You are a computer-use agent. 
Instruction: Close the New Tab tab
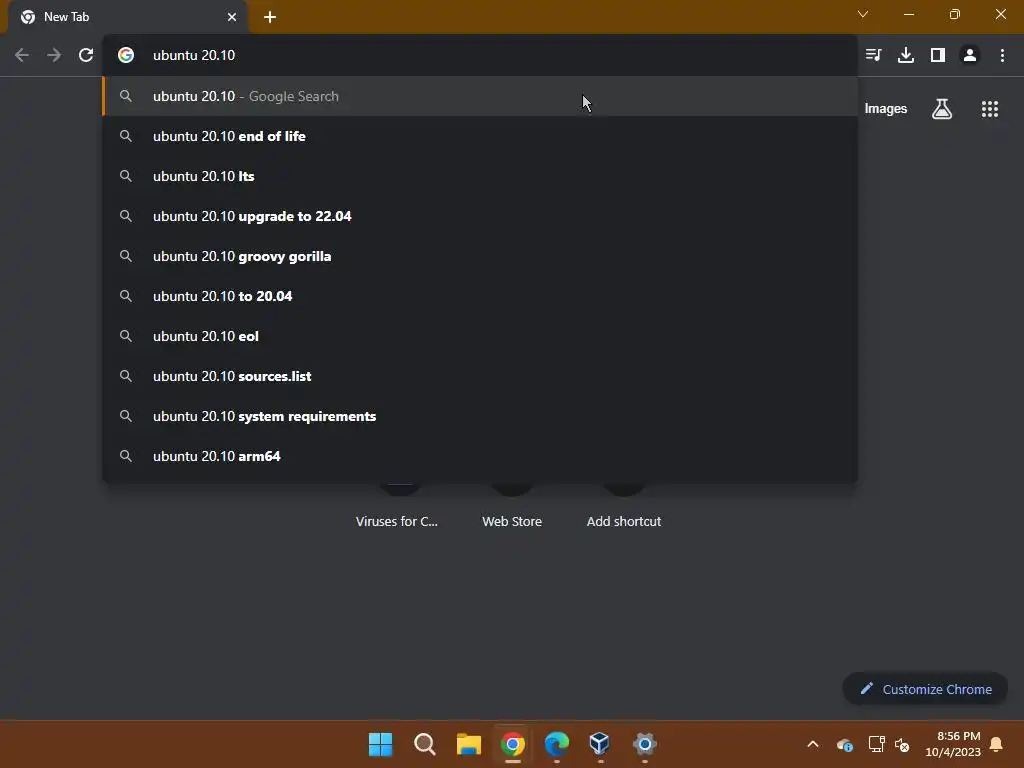232,17
